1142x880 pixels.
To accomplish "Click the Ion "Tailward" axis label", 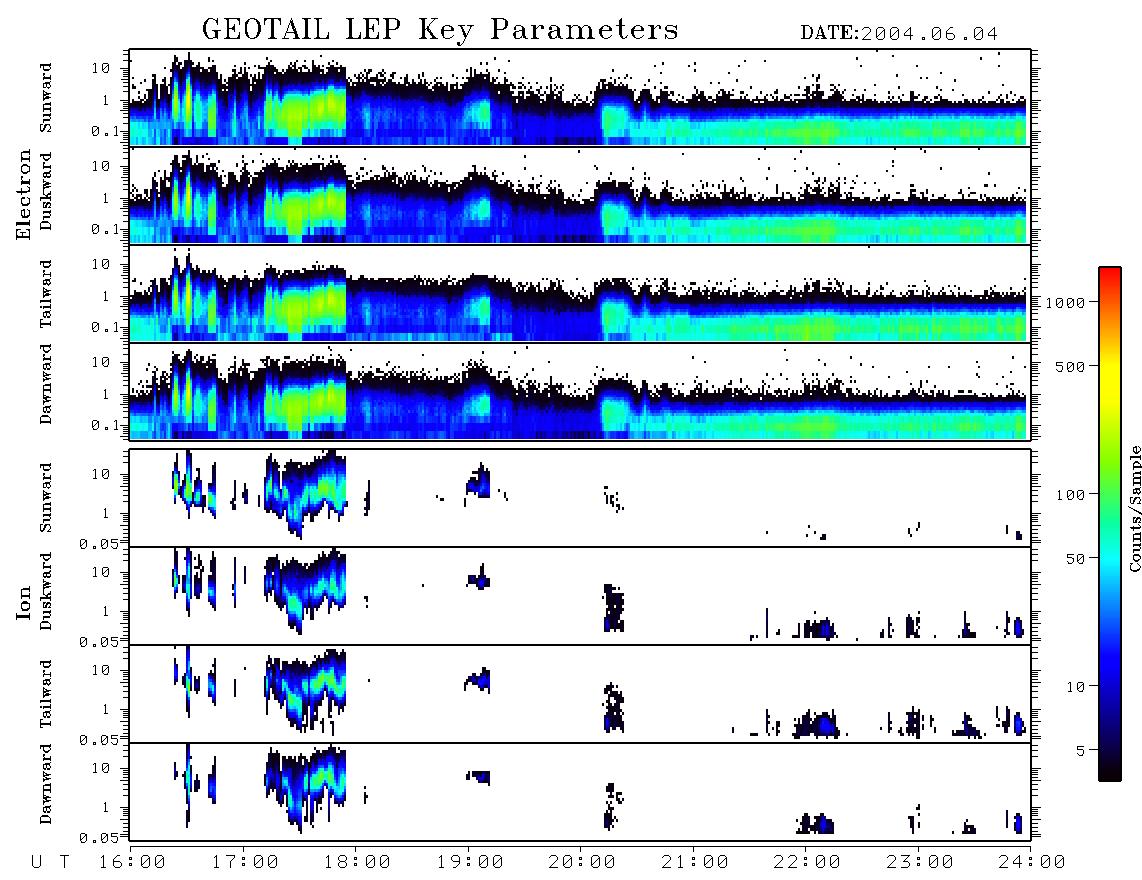I will point(46,694).
